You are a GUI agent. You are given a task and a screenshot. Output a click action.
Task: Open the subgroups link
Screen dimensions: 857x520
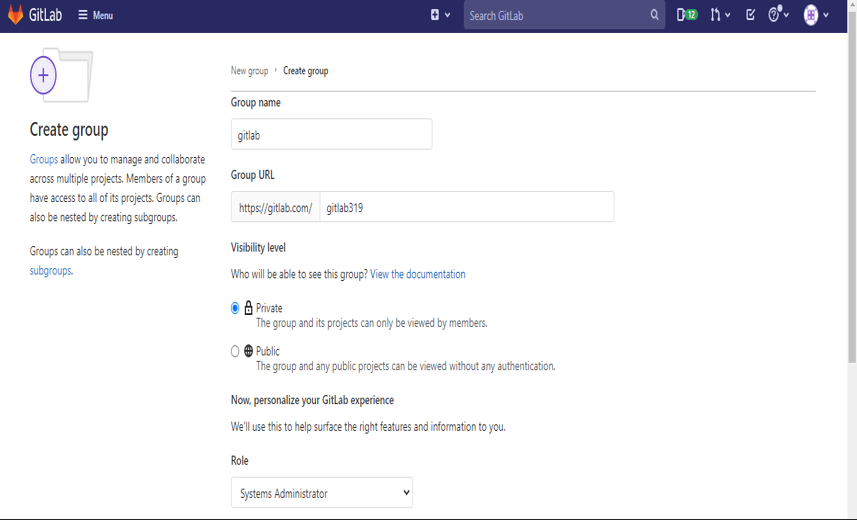click(50, 271)
